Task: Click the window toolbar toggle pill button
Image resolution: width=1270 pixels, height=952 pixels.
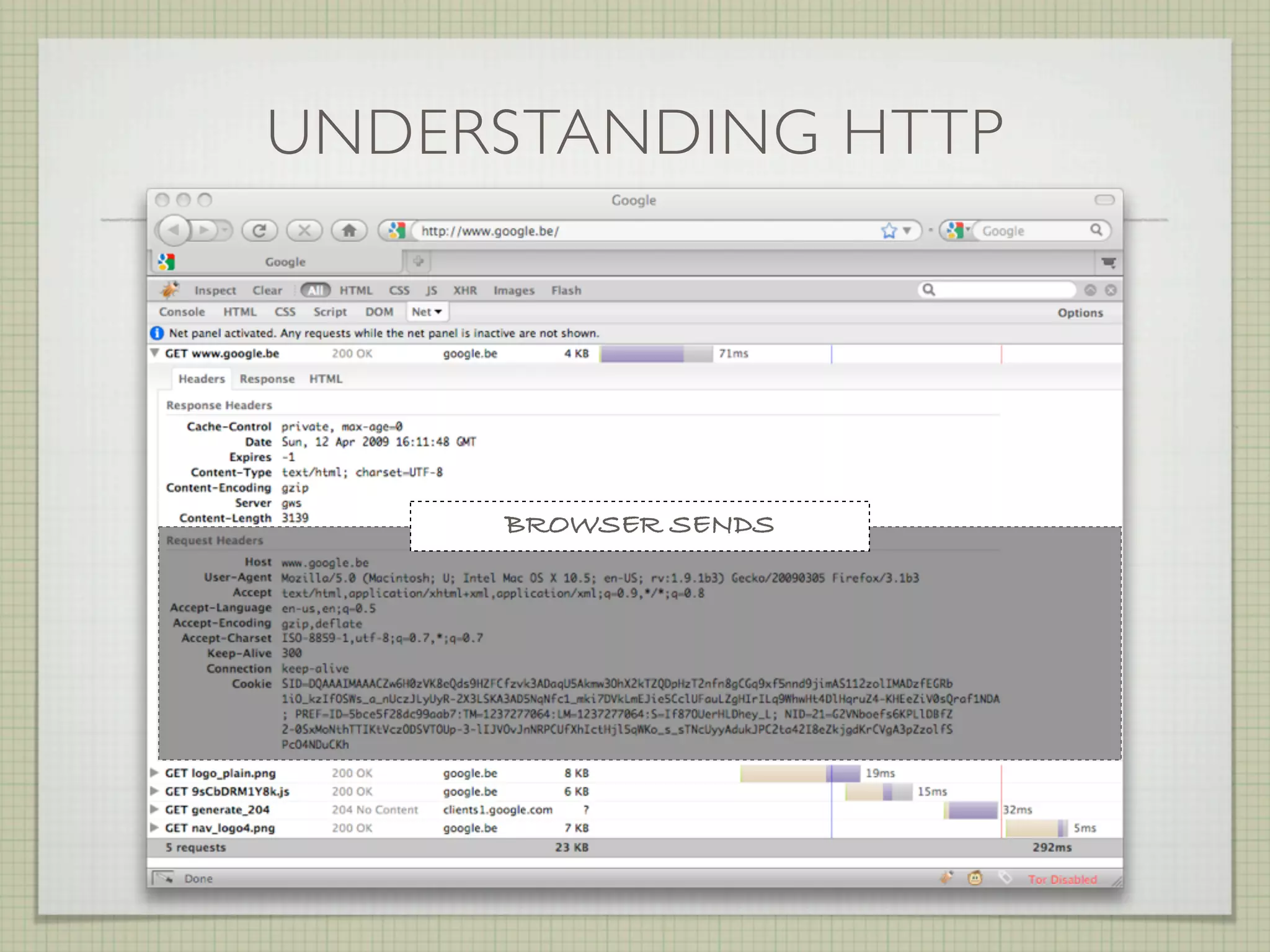Action: click(x=1104, y=200)
